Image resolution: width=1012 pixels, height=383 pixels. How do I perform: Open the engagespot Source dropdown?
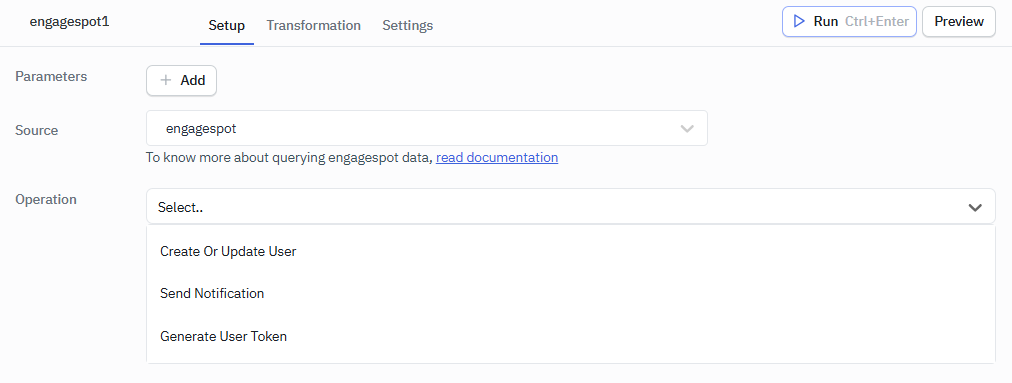(x=427, y=129)
